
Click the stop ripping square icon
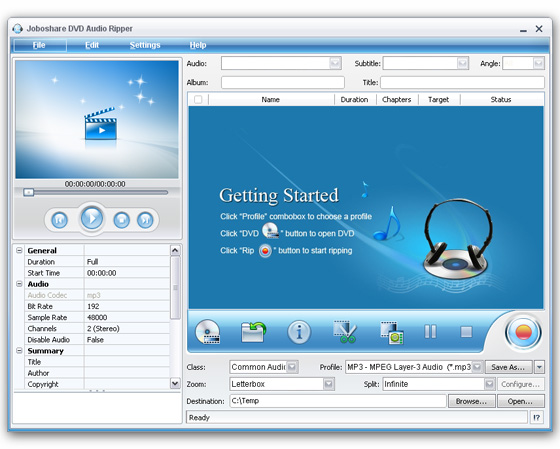click(x=466, y=332)
